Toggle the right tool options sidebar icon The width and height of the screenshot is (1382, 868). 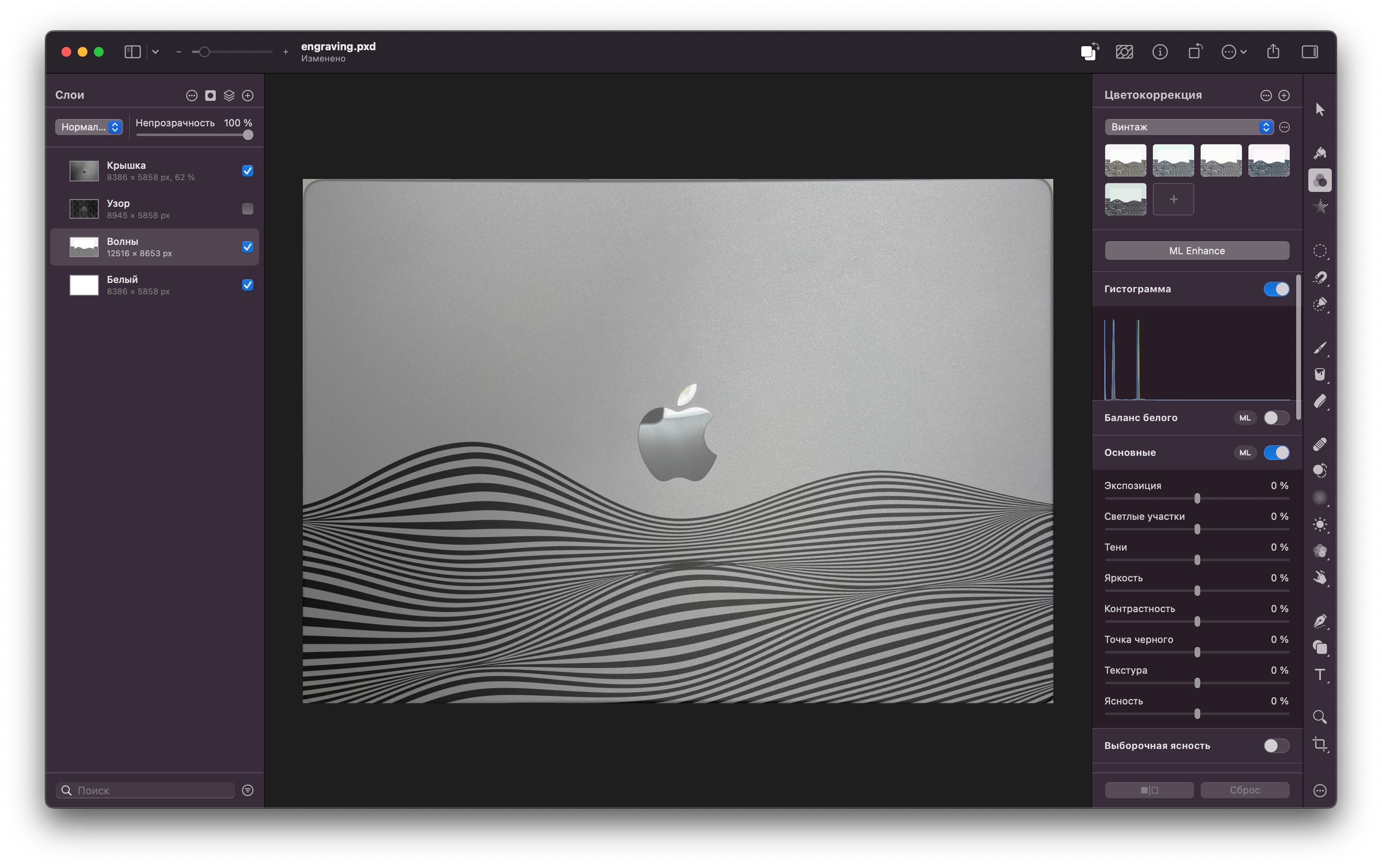click(x=1310, y=52)
